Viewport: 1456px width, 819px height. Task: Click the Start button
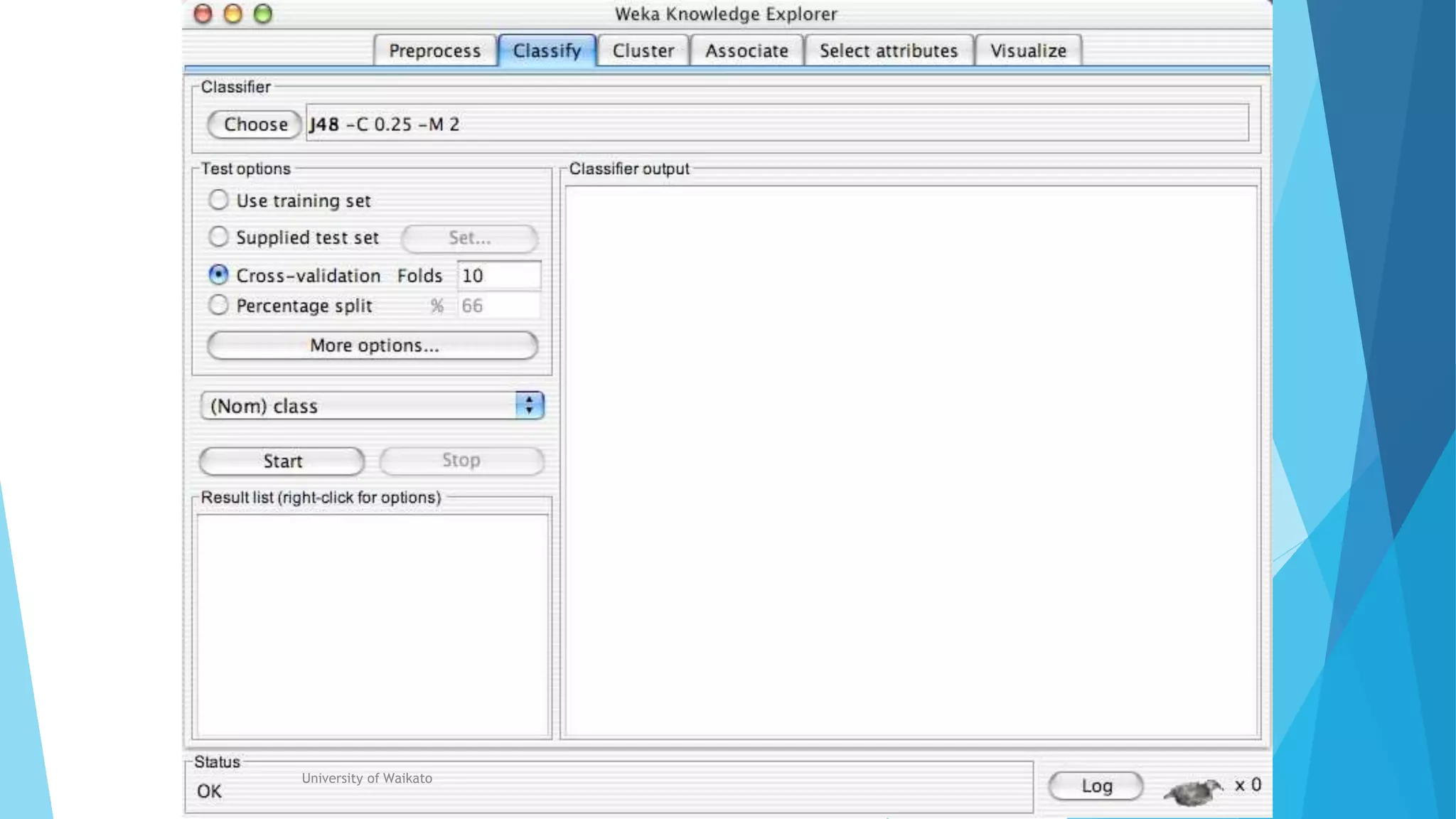[x=282, y=461]
